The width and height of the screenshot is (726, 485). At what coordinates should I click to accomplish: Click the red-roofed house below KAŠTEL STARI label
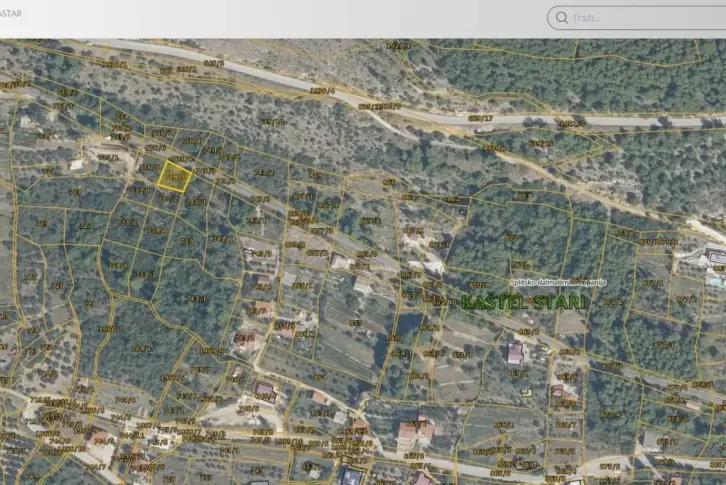pos(515,353)
